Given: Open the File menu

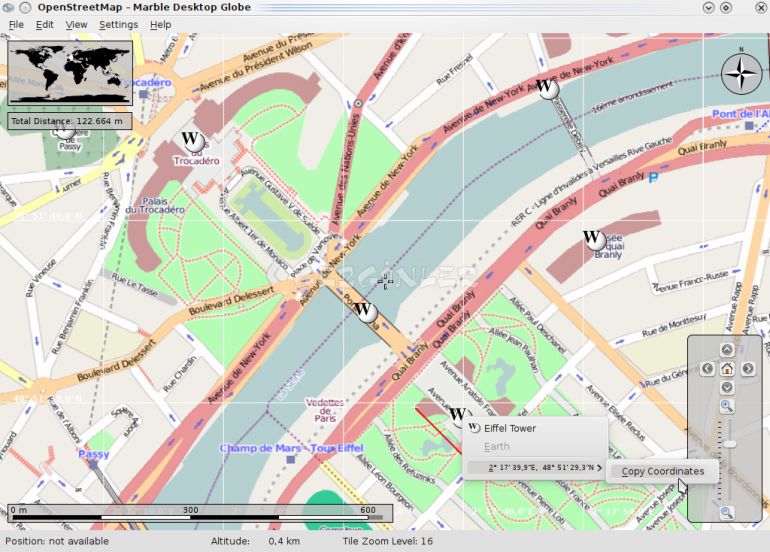Looking at the screenshot, I should [x=16, y=25].
